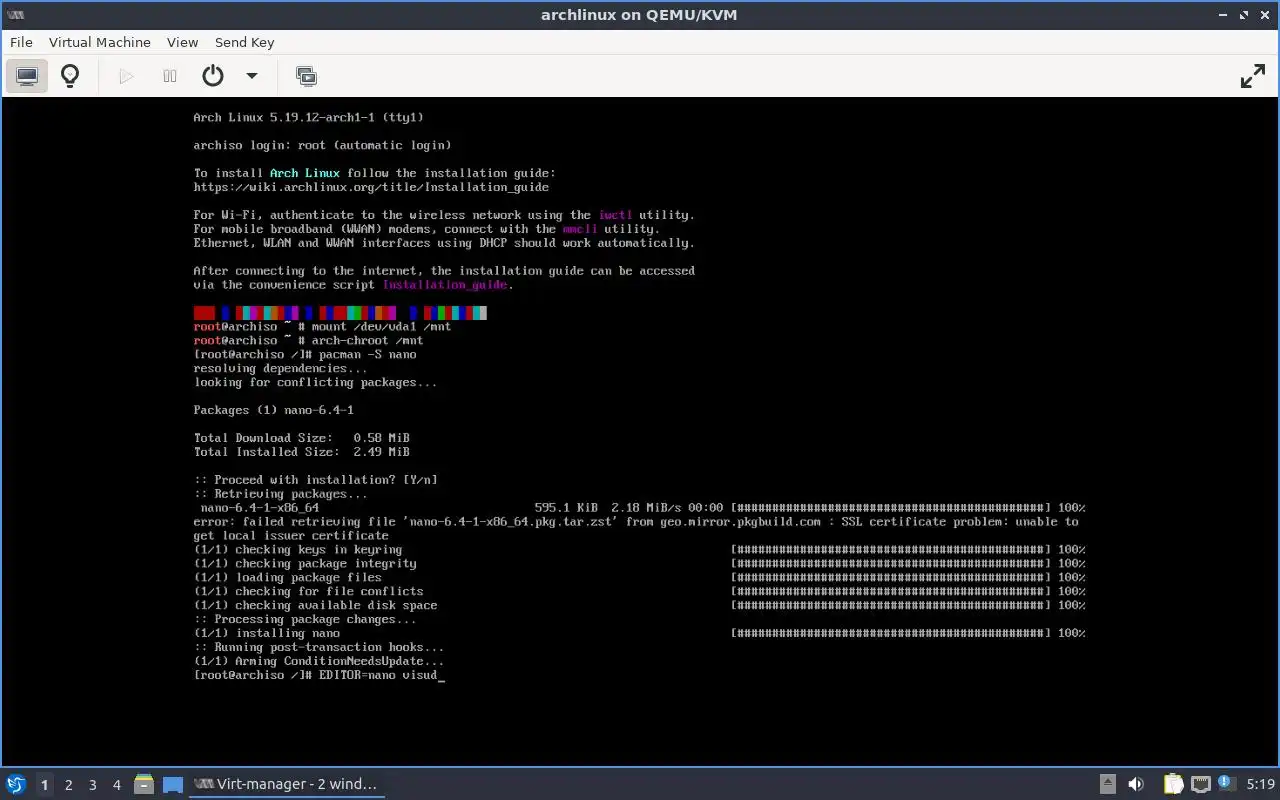Viewport: 1280px width, 800px height.
Task: Open the clipboard manager tray icon
Action: coord(1173,784)
